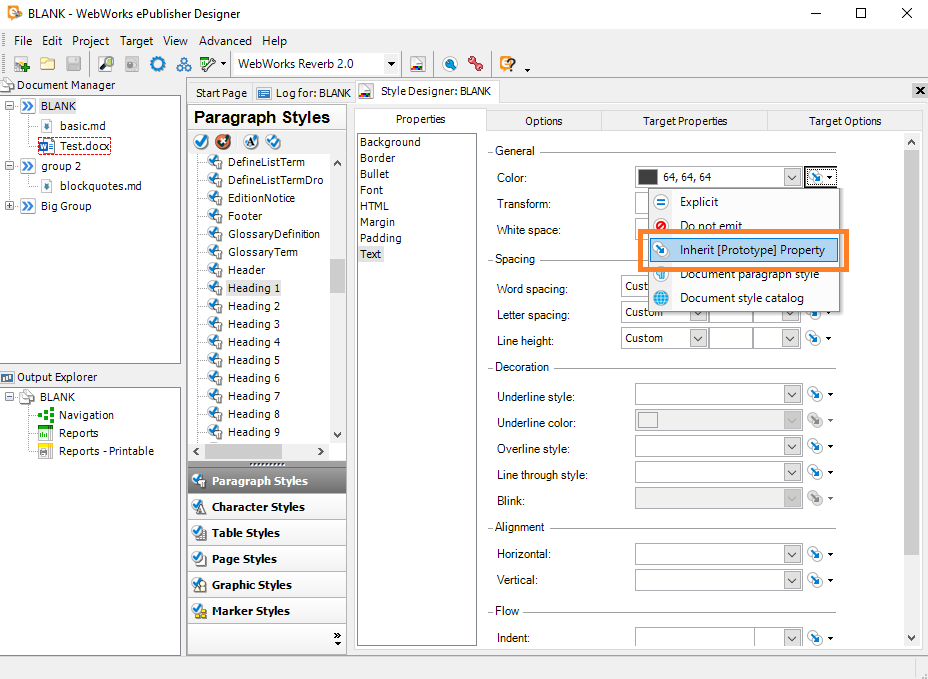Click the inheritance icon beside Line height
928x679 pixels.
click(x=814, y=339)
